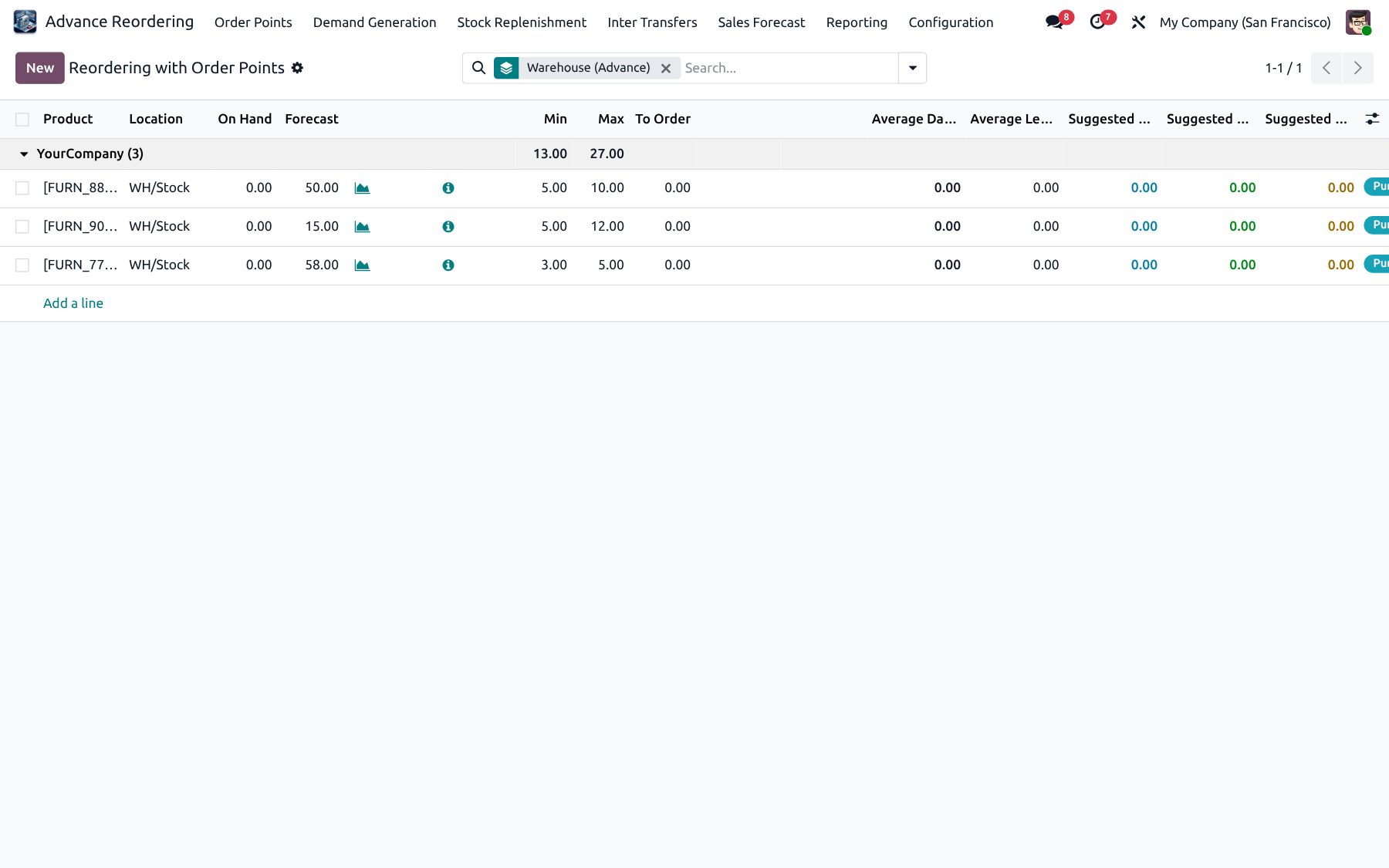Open the debug tools icon
The width and height of the screenshot is (1389, 868).
(1138, 22)
